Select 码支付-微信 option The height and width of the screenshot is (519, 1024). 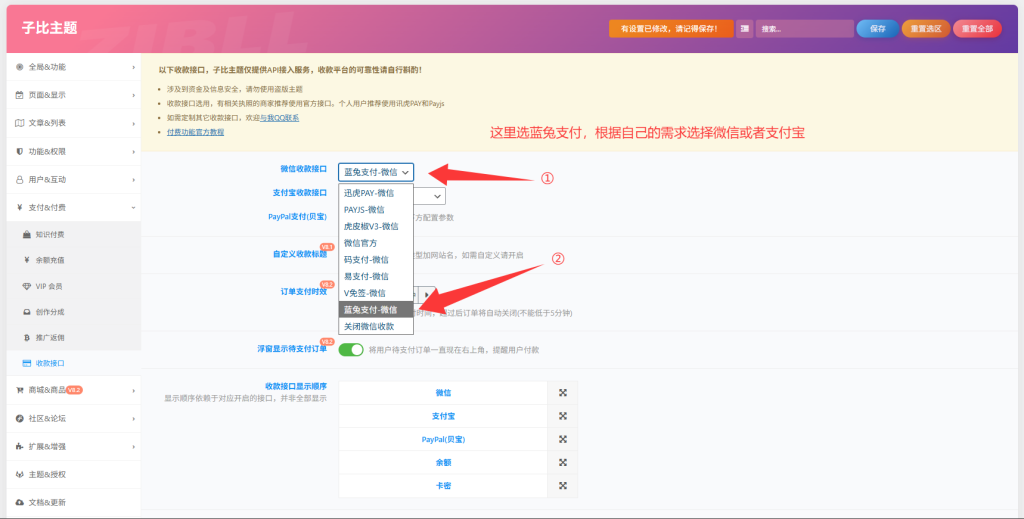coord(376,260)
